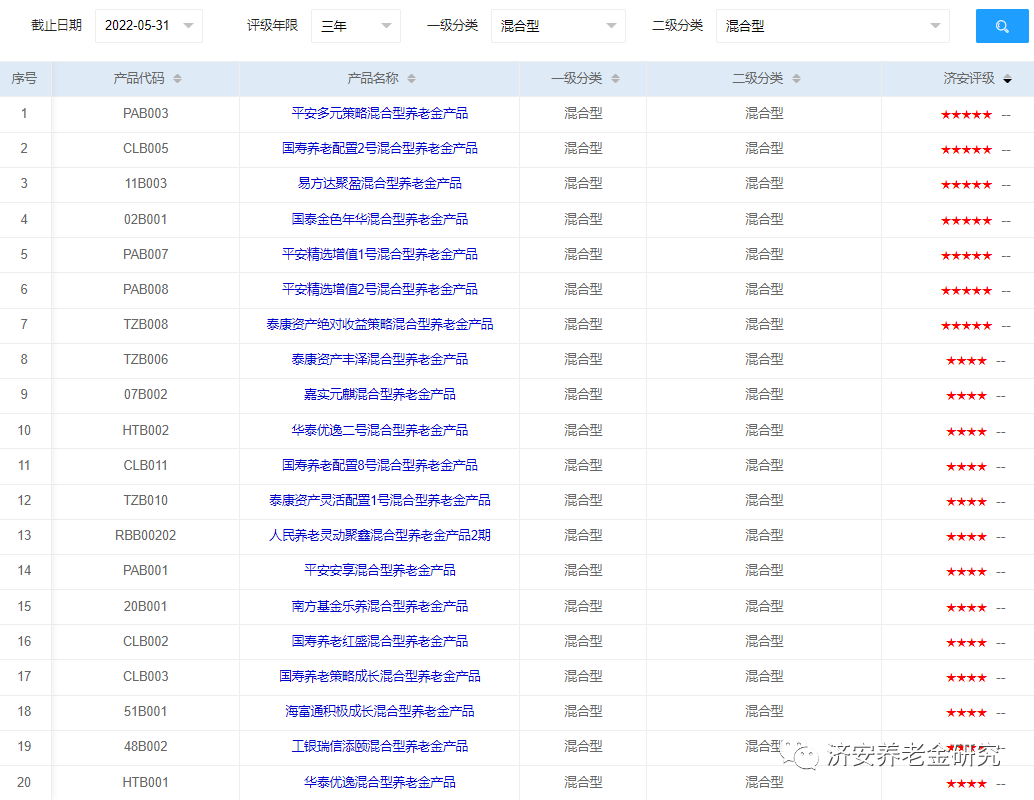Open 南方基金乐养混合型养老金产品 link
Screen dimensions: 1034x800
pyautogui.click(x=380, y=606)
